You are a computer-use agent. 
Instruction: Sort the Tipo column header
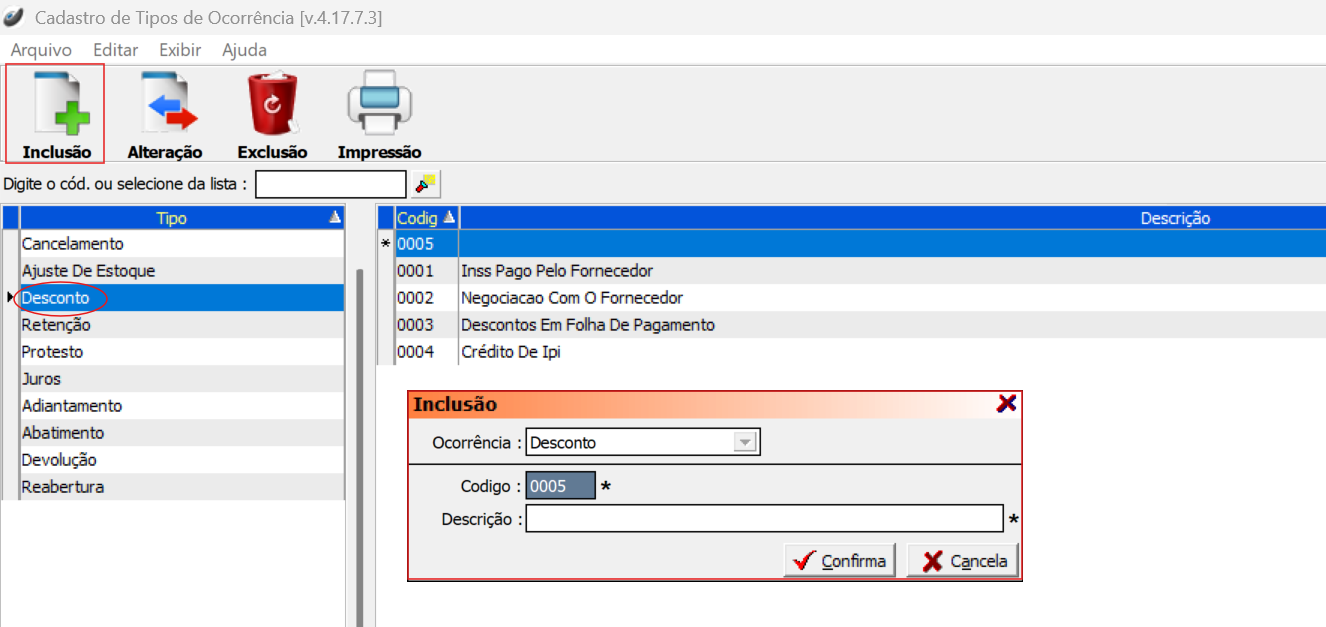(x=172, y=218)
